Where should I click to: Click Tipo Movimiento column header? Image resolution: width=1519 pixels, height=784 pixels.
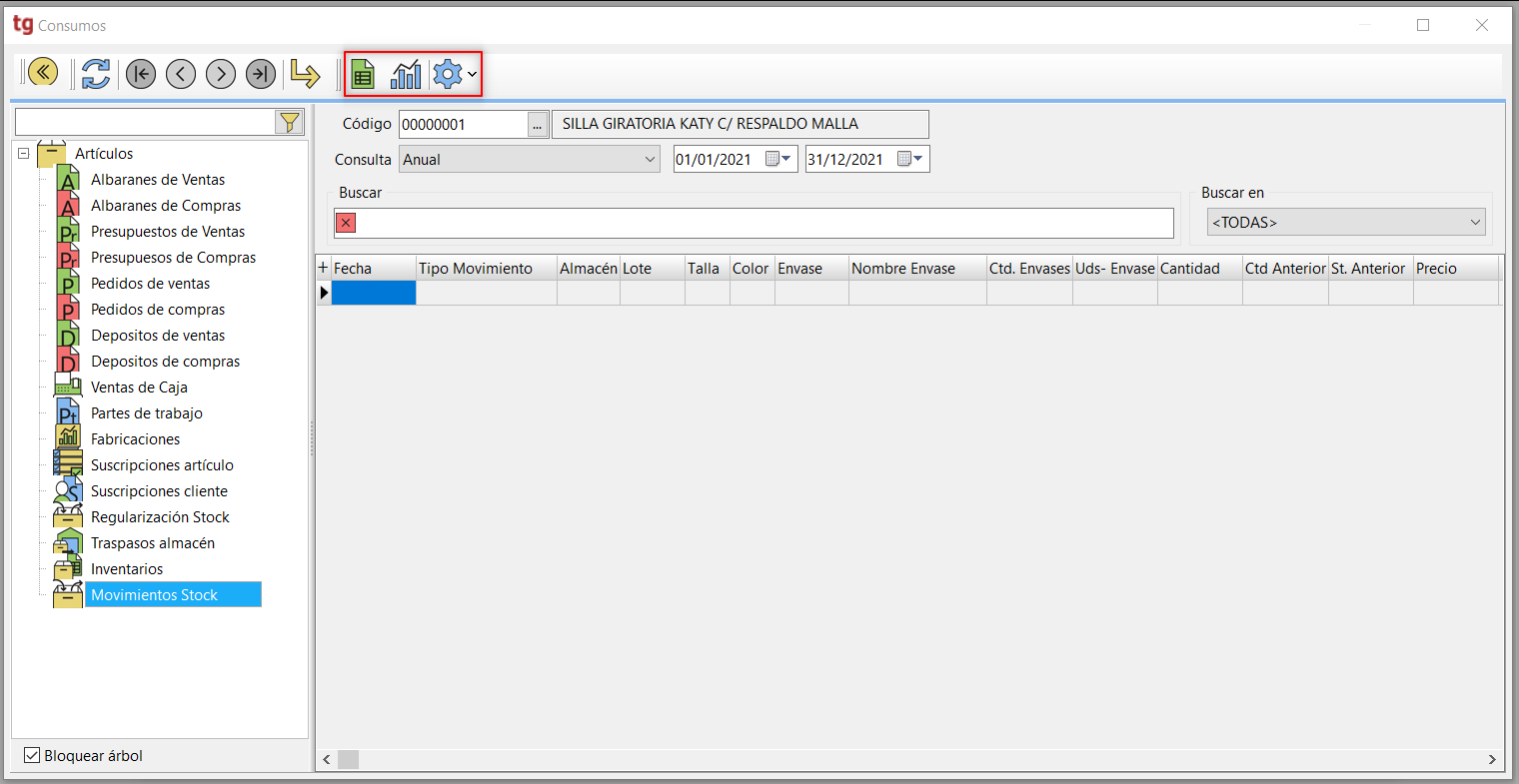(487, 269)
